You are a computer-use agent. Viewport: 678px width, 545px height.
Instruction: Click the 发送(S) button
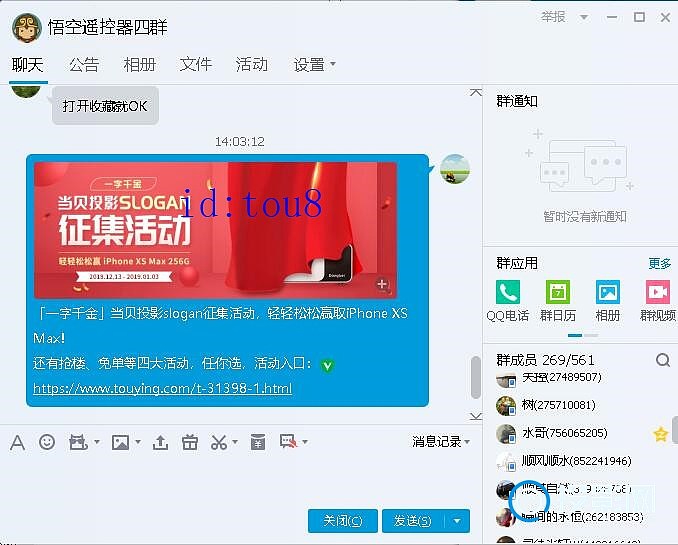[413, 521]
